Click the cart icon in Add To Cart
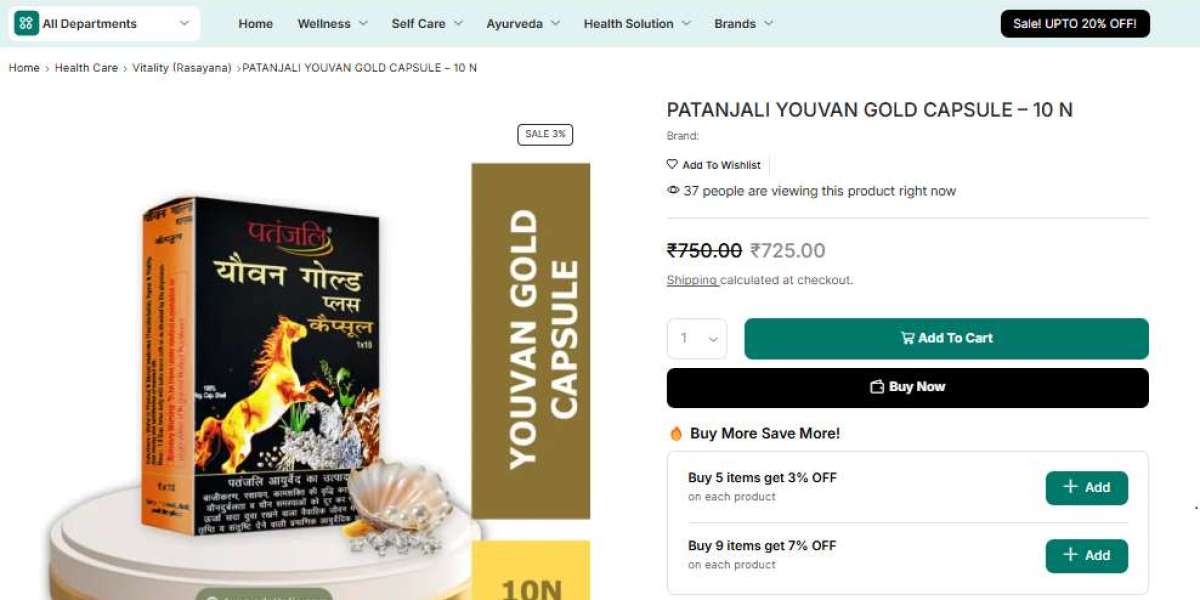Screen dimensions: 1200x600 tap(908, 338)
